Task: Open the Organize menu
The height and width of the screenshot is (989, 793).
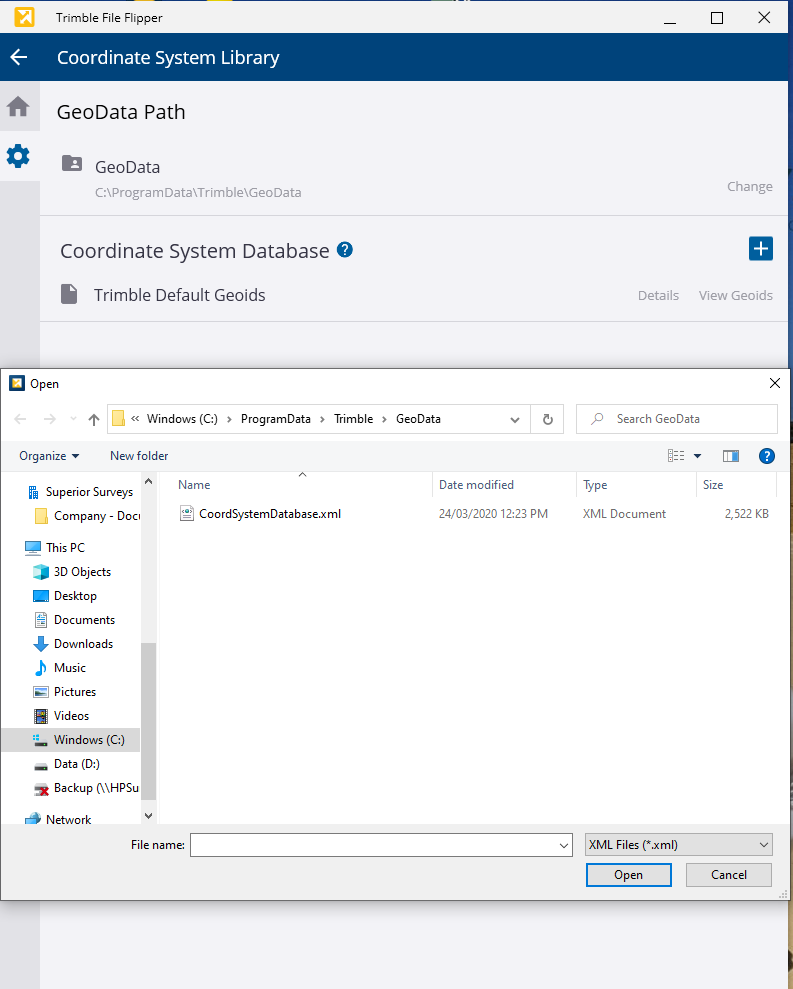Action: 47,456
